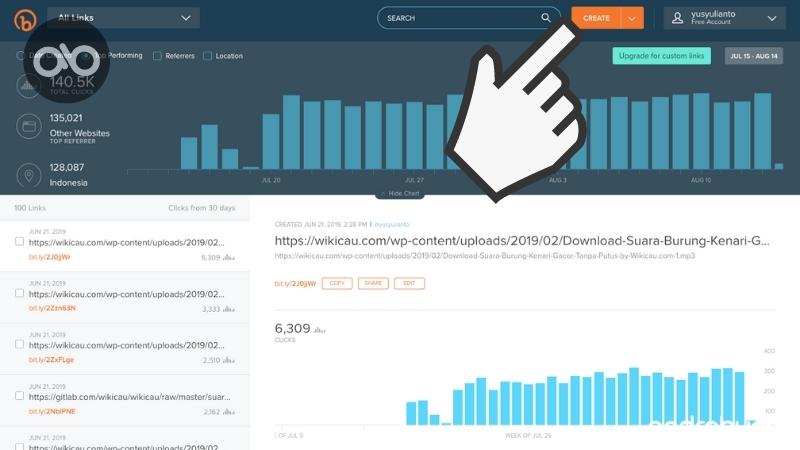Toggle the Location checkbox
This screenshot has height=450, width=800.
(x=207, y=56)
